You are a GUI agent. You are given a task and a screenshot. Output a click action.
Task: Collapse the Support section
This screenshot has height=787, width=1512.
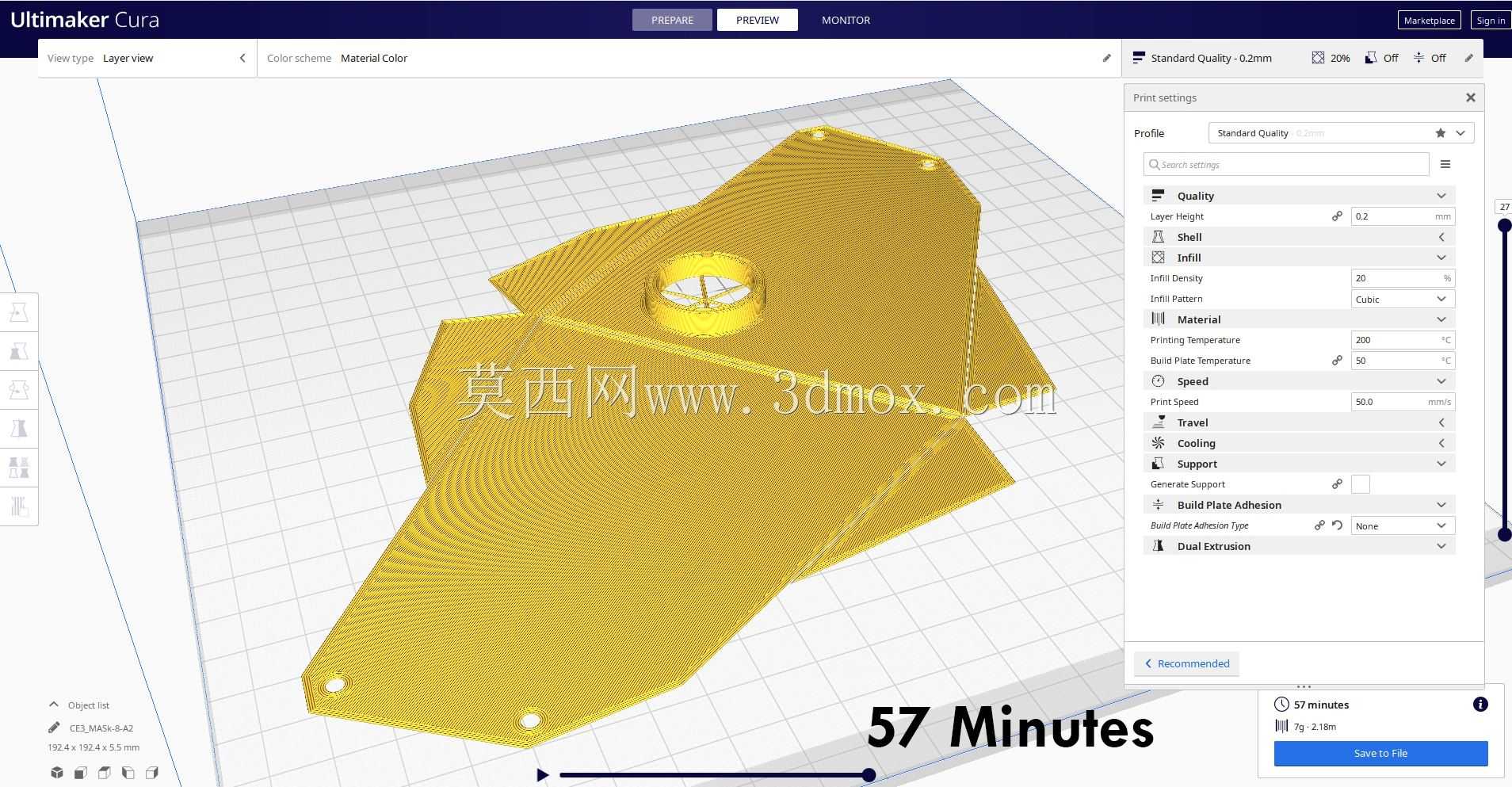(1299, 464)
